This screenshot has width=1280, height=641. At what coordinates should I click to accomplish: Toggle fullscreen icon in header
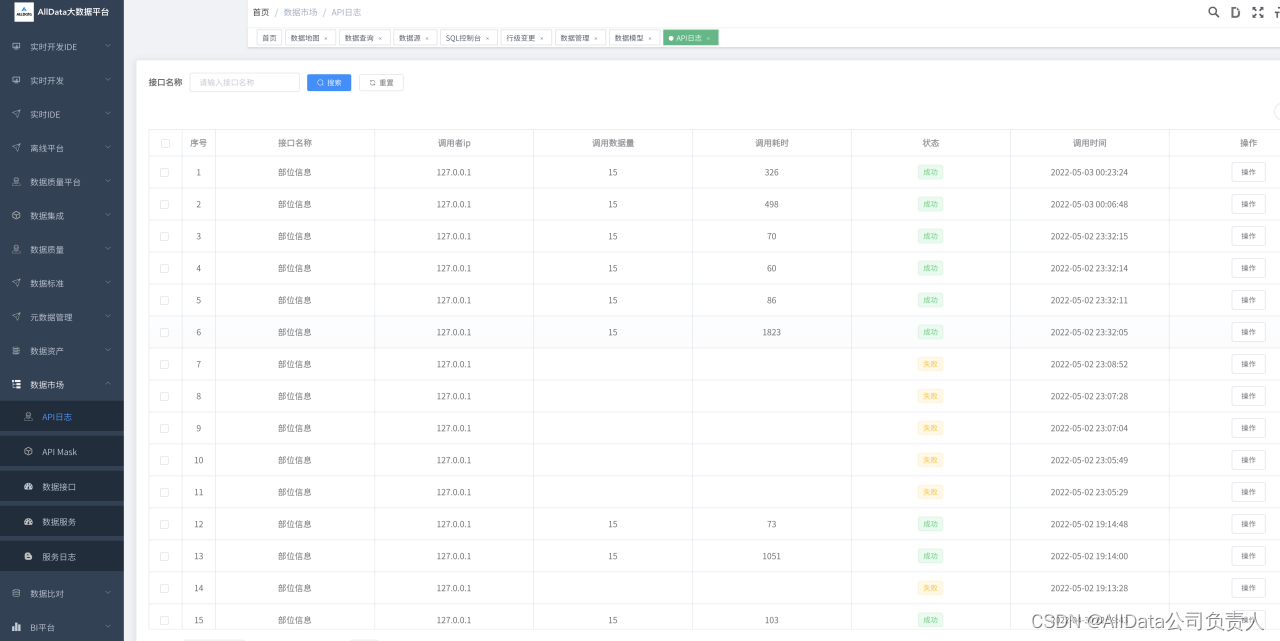(x=1258, y=12)
